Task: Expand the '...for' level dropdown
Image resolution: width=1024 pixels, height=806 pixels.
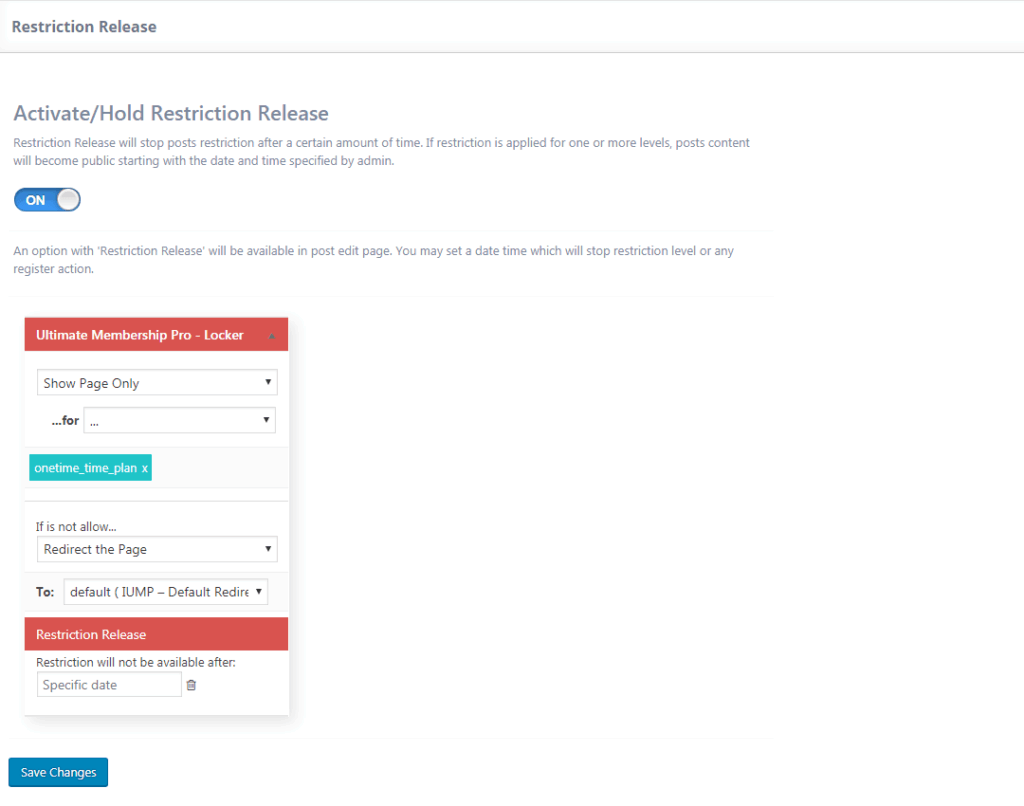Action: pyautogui.click(x=180, y=421)
